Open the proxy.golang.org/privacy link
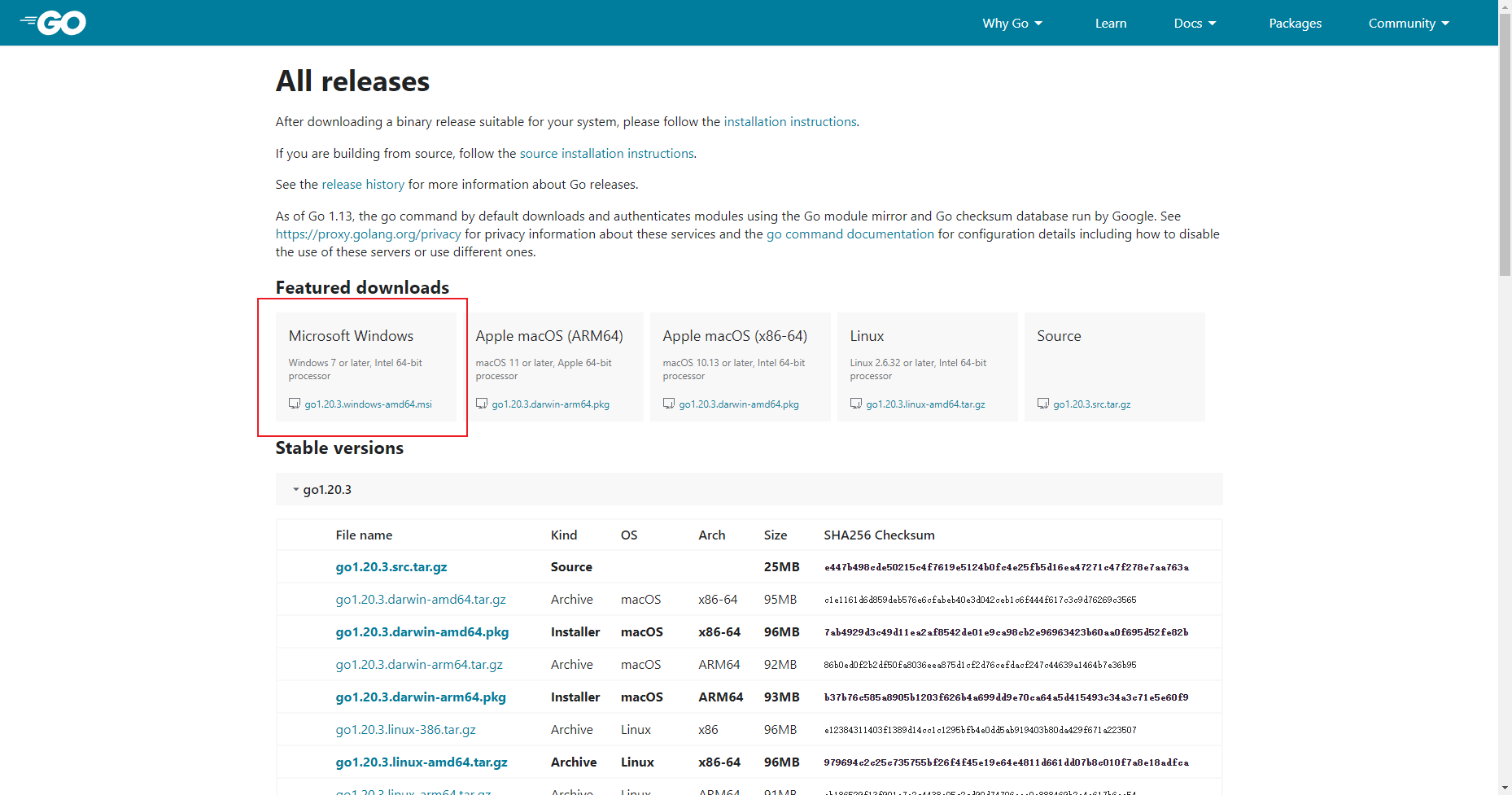 tap(368, 234)
